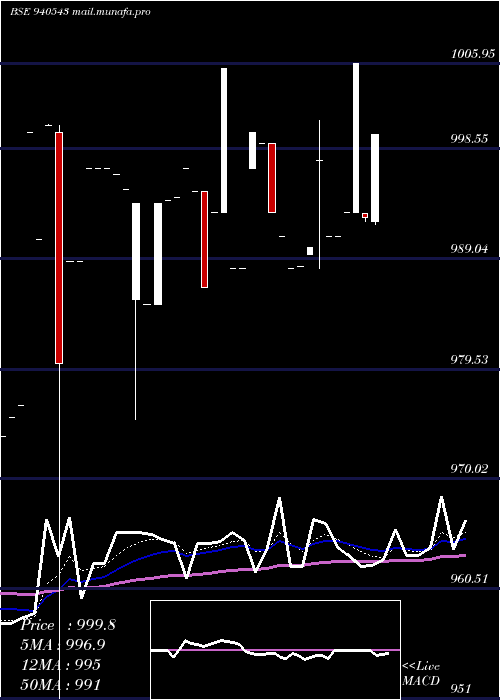Click inside the MACD indicator box

pos(275,650)
